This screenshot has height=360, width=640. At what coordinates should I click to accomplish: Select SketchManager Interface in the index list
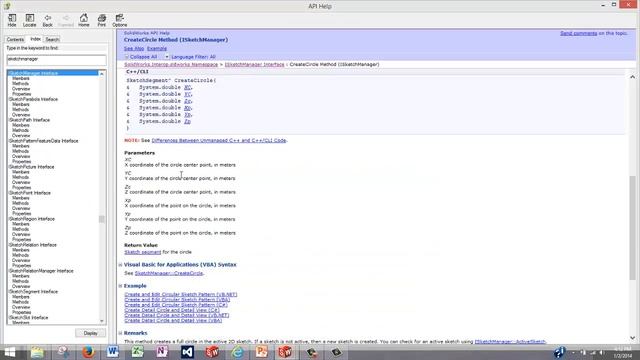[53, 73]
